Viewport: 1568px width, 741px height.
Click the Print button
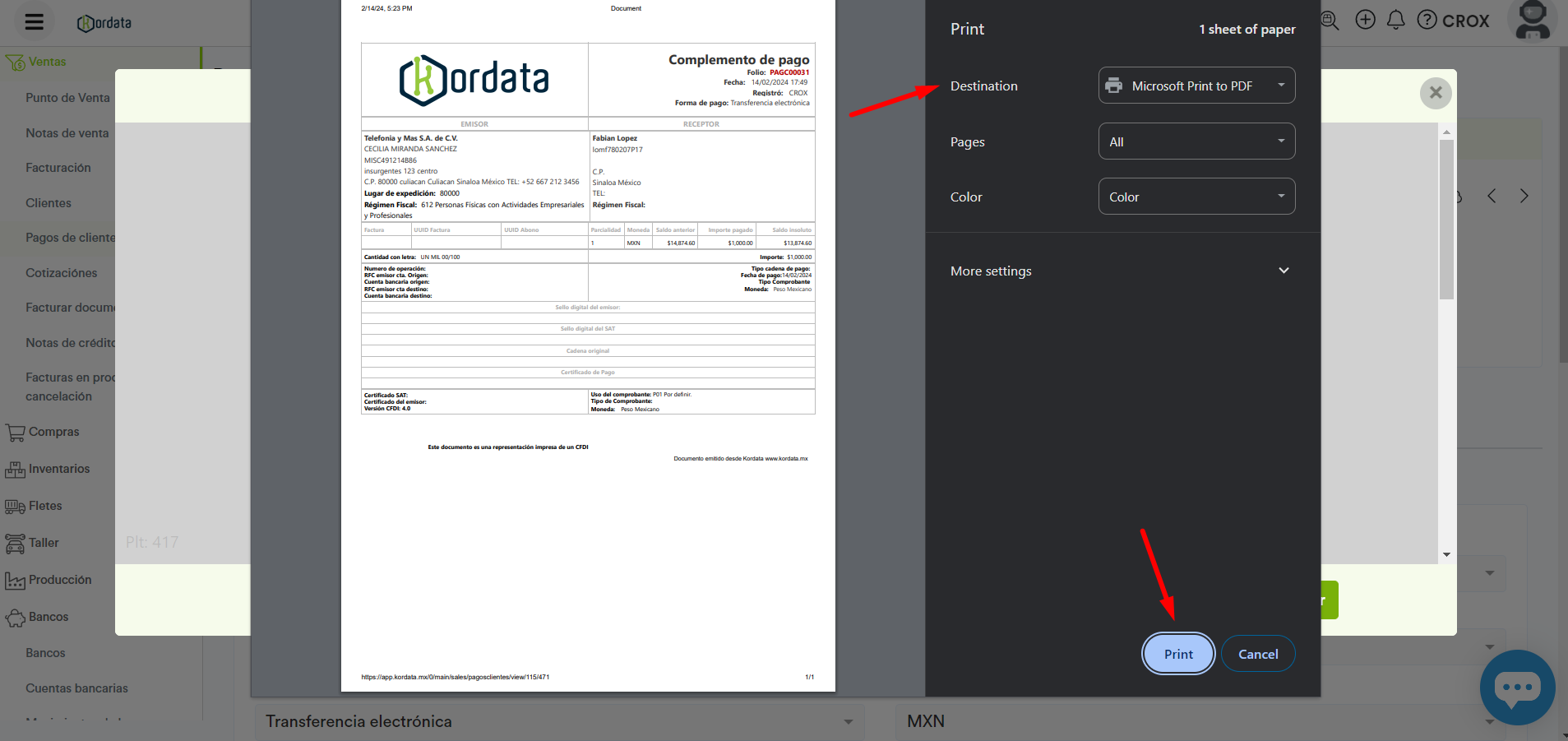[x=1177, y=654]
